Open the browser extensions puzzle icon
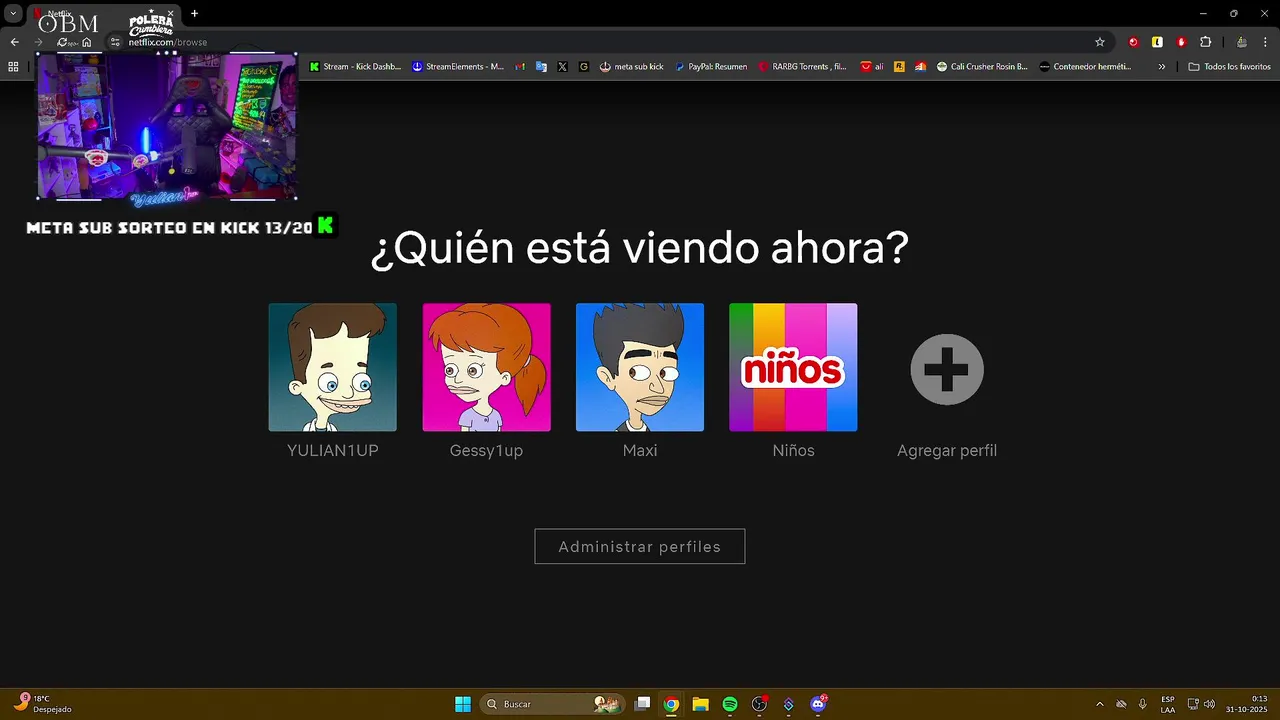The width and height of the screenshot is (1280, 720). point(1206,42)
